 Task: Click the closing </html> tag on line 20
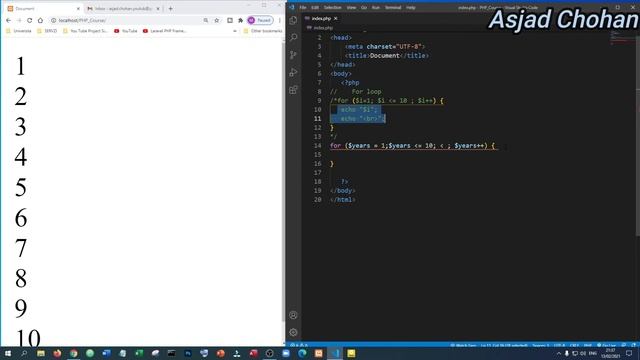tap(342, 200)
